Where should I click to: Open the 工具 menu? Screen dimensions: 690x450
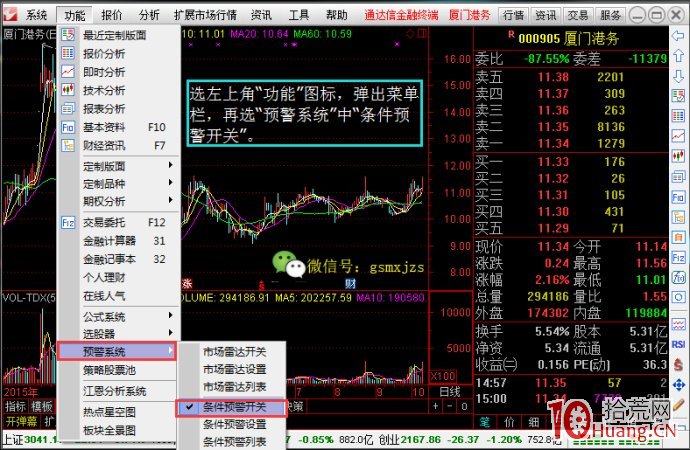tap(298, 15)
